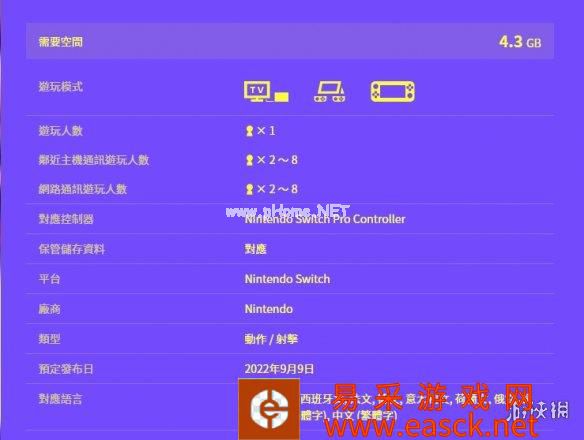Click the 保管儲存資料 label
The height and width of the screenshot is (440, 584).
click(x=72, y=249)
